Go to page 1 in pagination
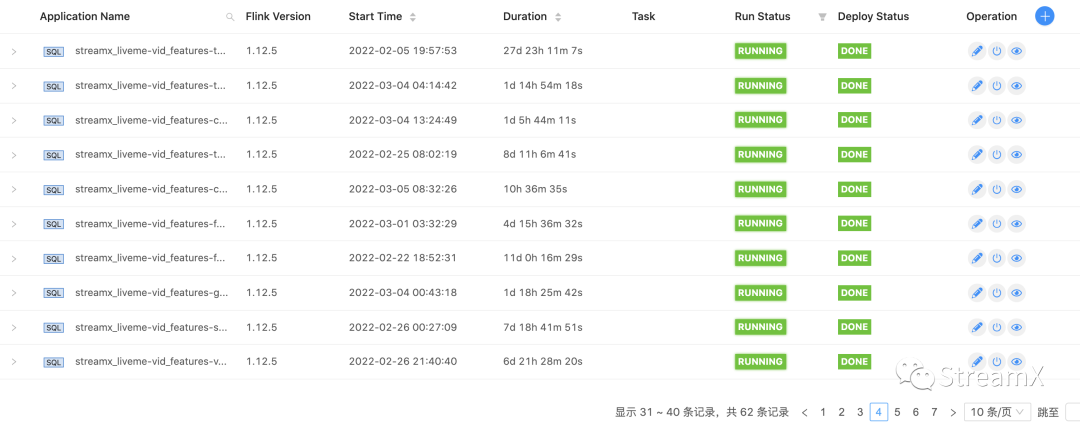Image resolution: width=1080 pixels, height=422 pixels. click(x=823, y=412)
